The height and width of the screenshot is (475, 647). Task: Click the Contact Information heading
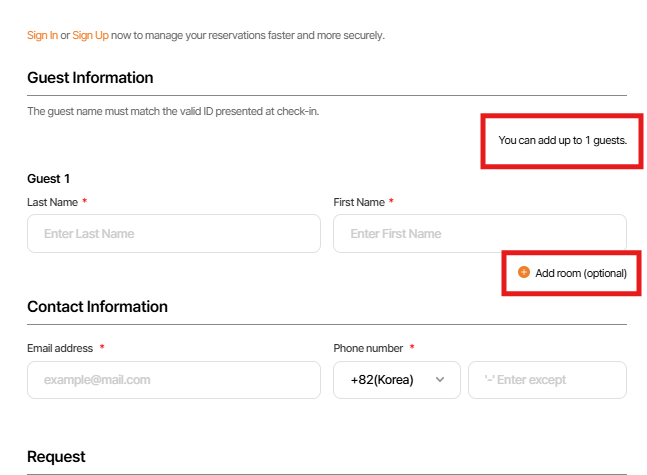tap(97, 307)
